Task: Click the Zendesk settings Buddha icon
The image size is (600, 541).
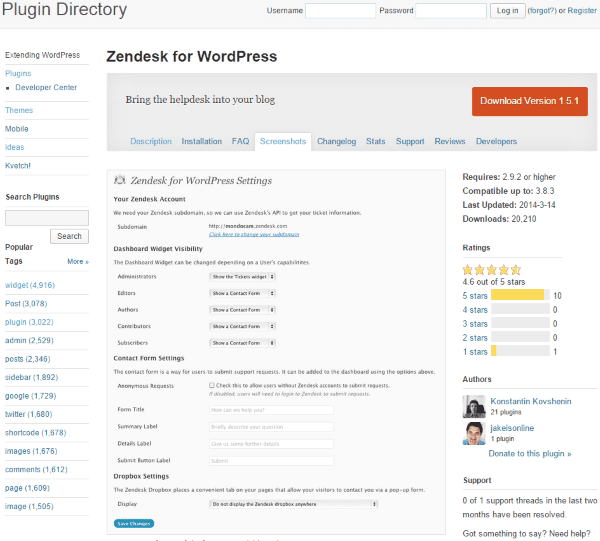Action: [x=120, y=180]
